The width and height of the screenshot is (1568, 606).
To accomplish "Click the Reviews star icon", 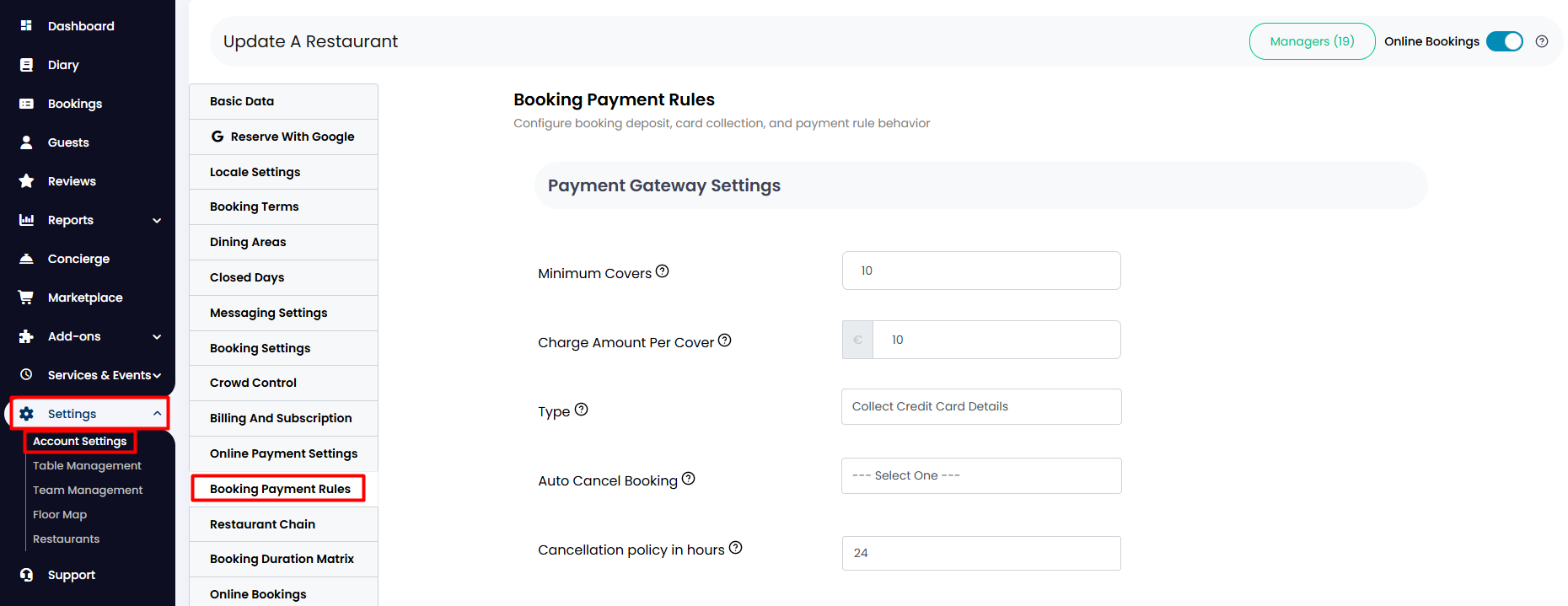I will pyautogui.click(x=26, y=181).
